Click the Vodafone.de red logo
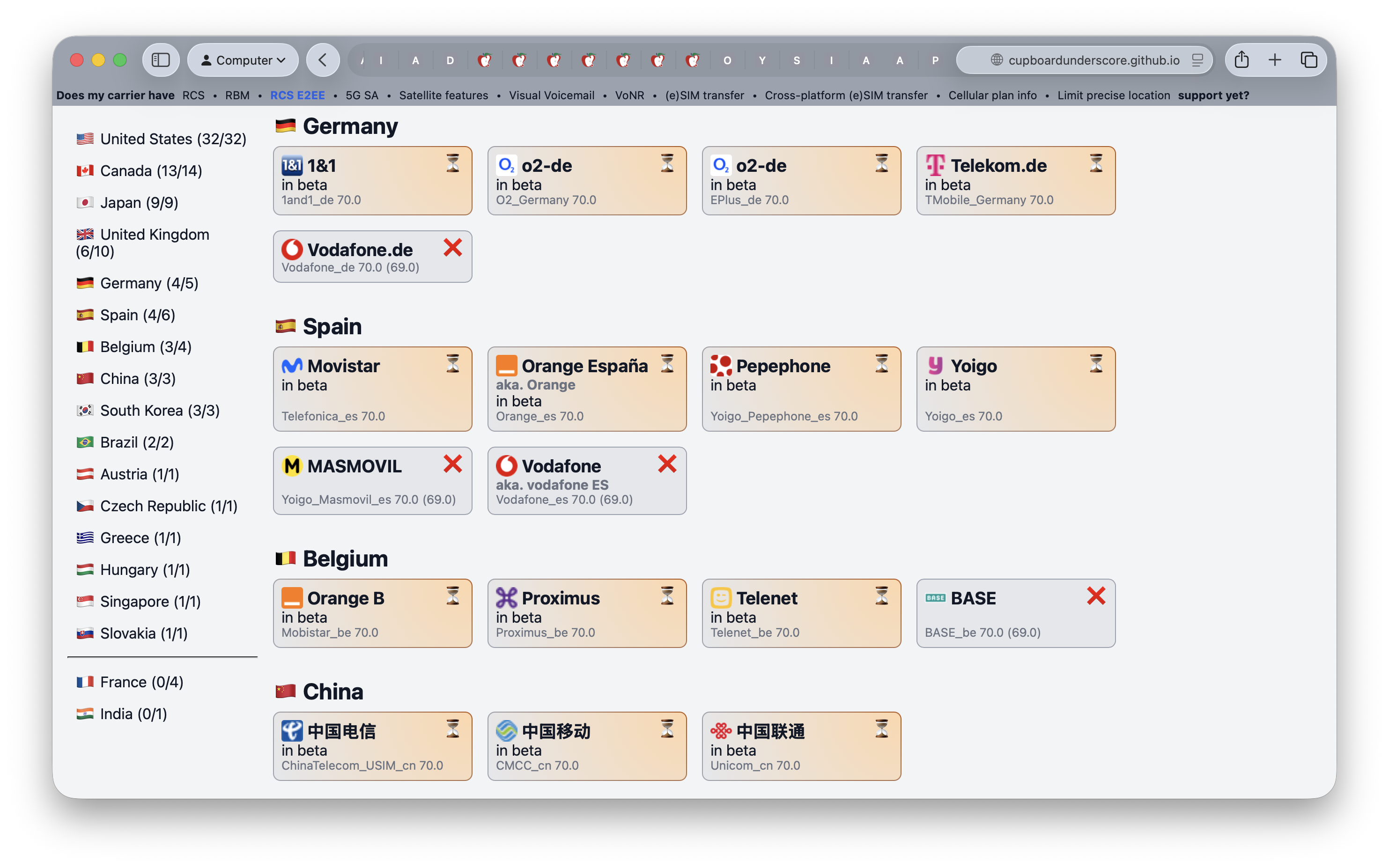1389x868 pixels. (292, 250)
